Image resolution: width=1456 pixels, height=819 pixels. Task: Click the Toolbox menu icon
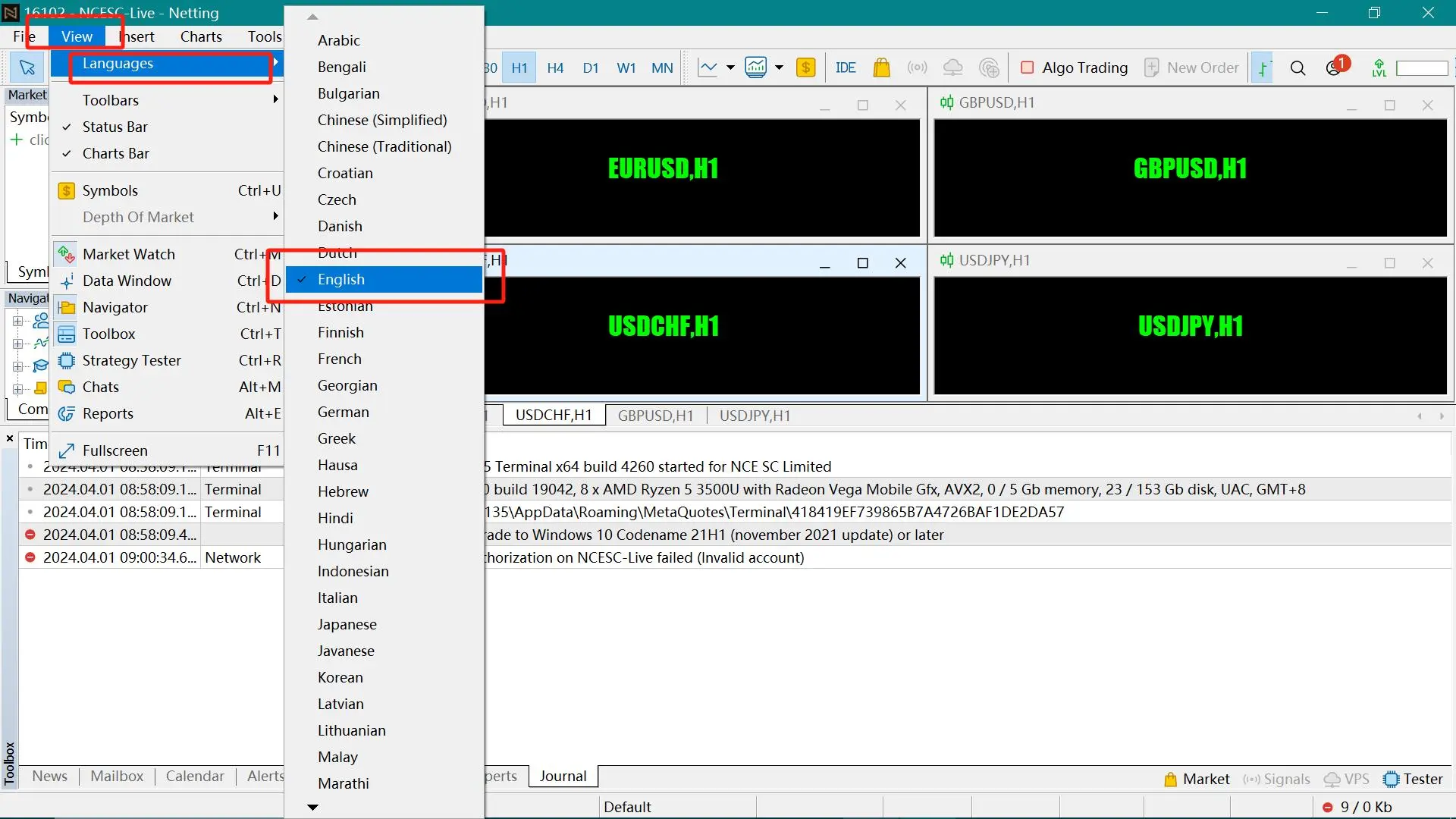(x=67, y=334)
